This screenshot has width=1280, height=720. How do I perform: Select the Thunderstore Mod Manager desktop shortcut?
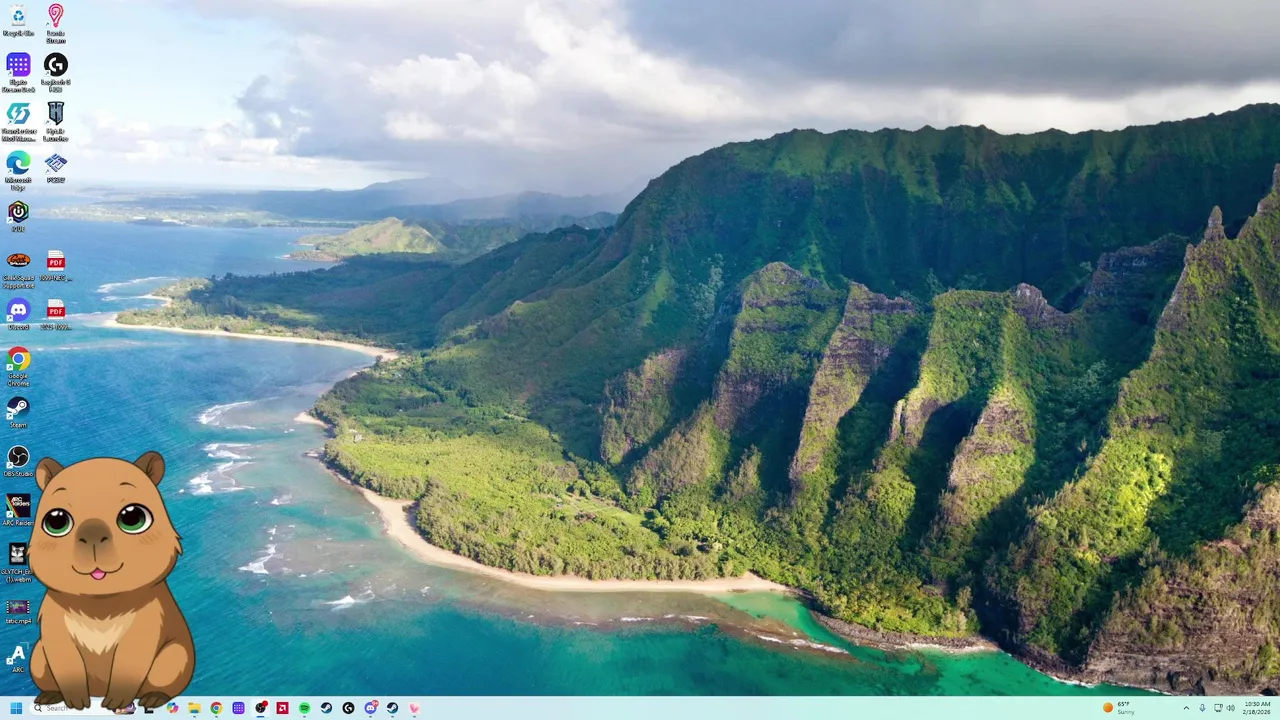coord(18,121)
